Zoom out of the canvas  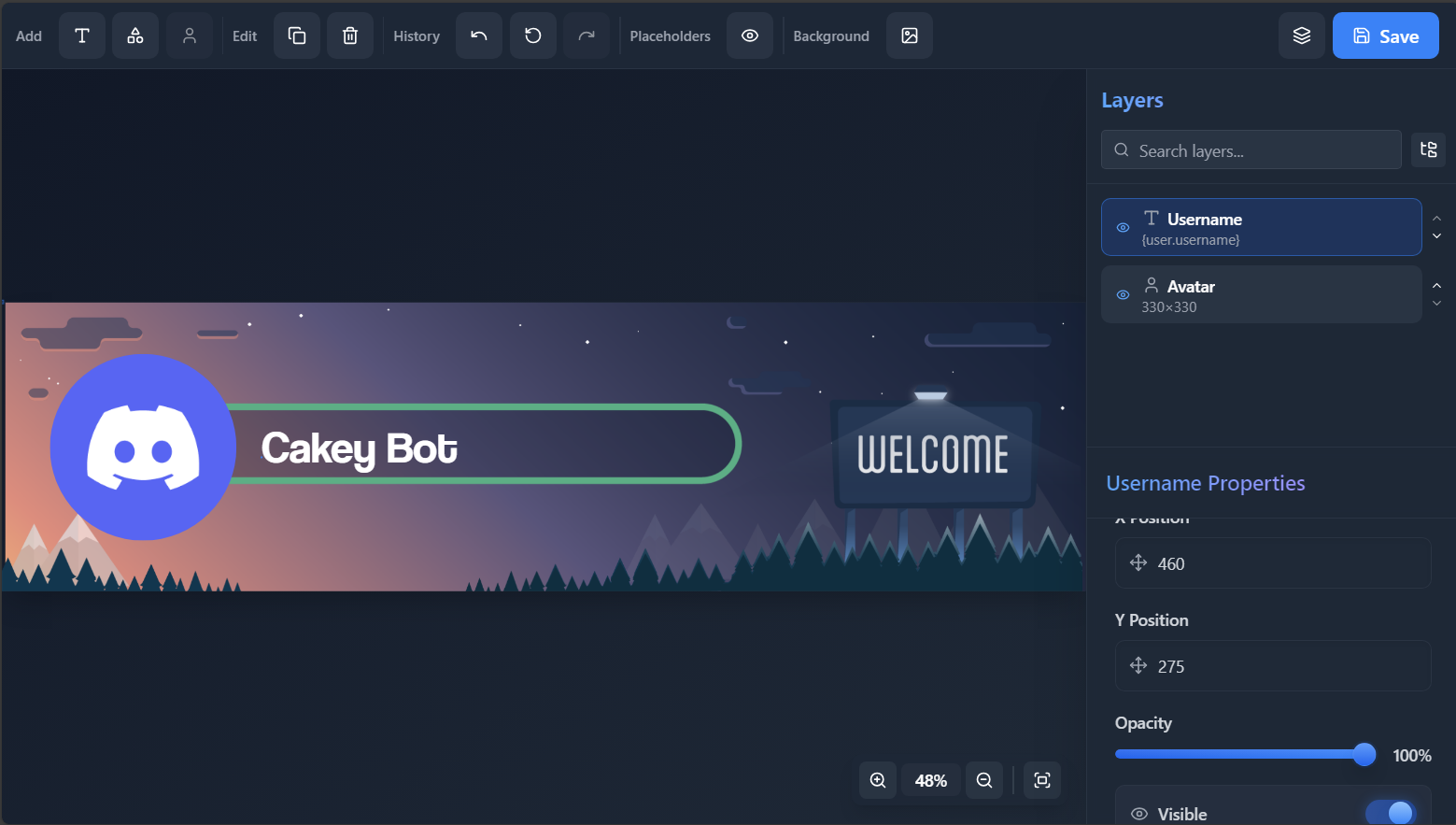coord(984,780)
